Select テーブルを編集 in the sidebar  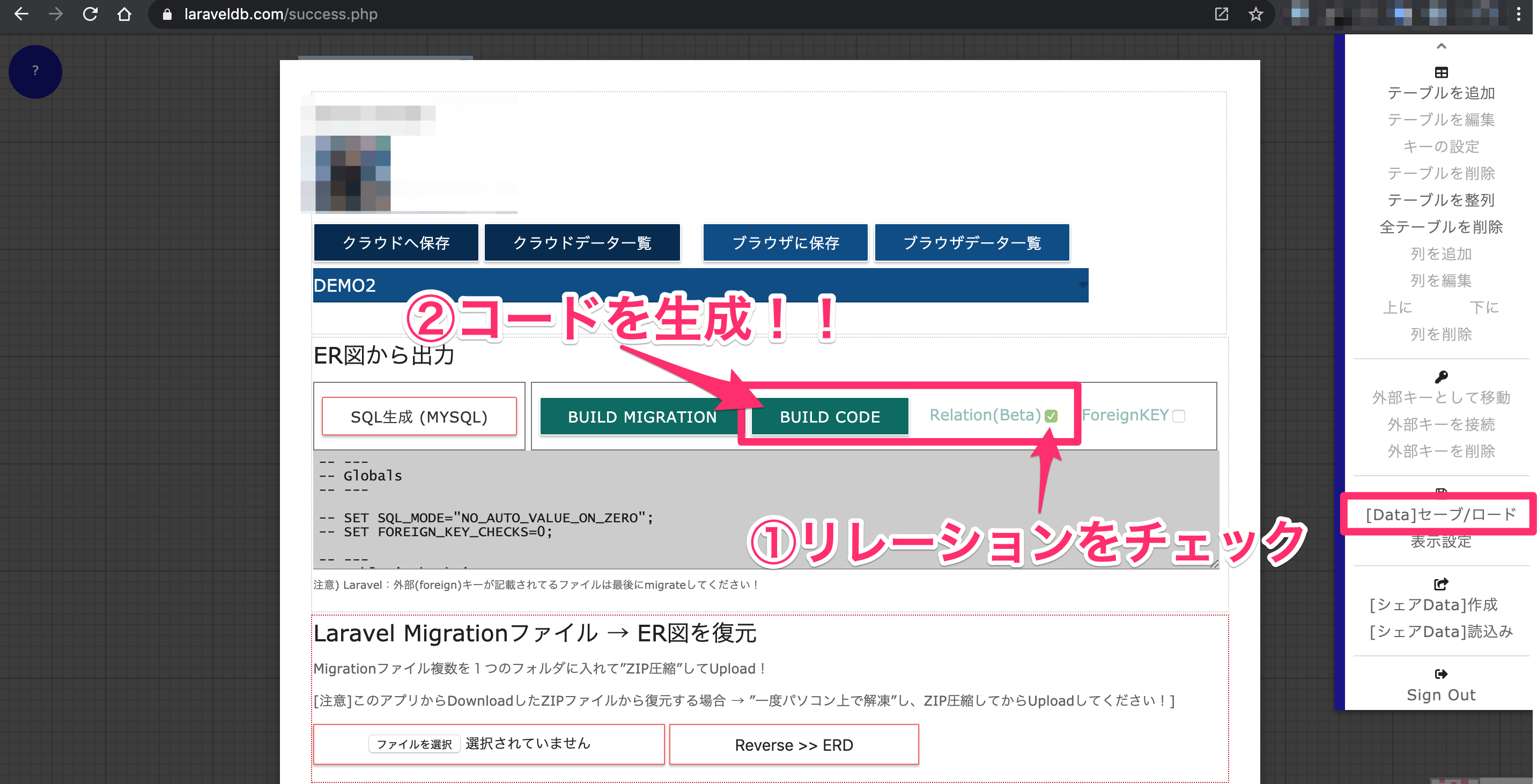coord(1441,120)
